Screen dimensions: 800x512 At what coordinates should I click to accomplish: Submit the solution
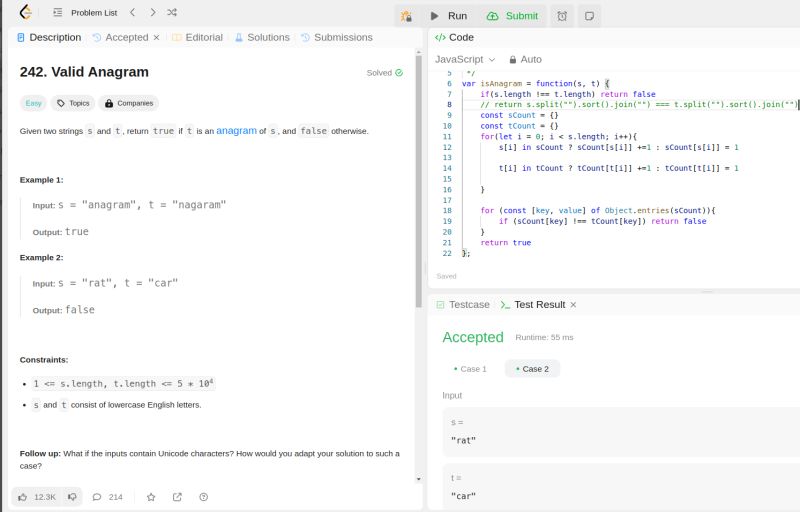(x=512, y=16)
